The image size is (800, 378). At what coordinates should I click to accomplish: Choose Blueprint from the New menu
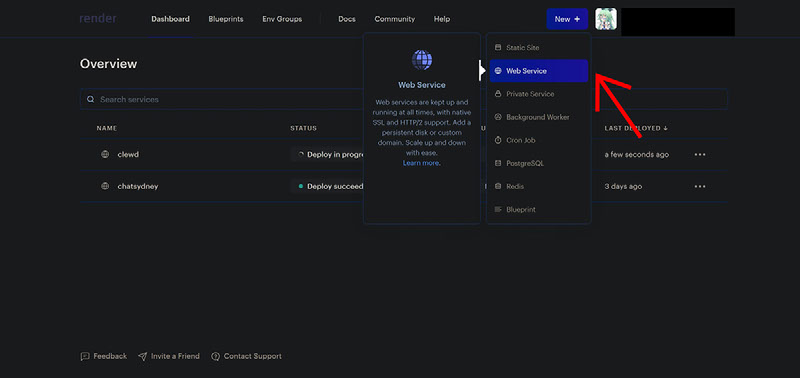coord(539,209)
